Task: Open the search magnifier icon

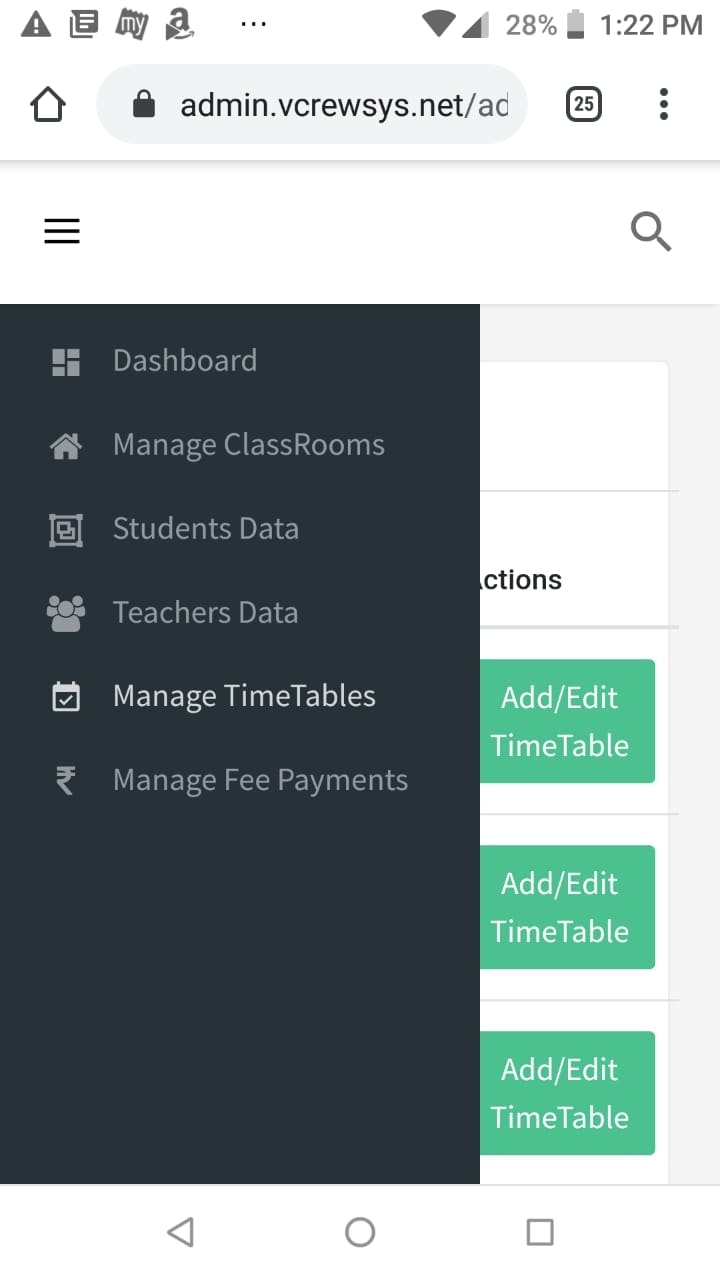Action: tap(651, 232)
